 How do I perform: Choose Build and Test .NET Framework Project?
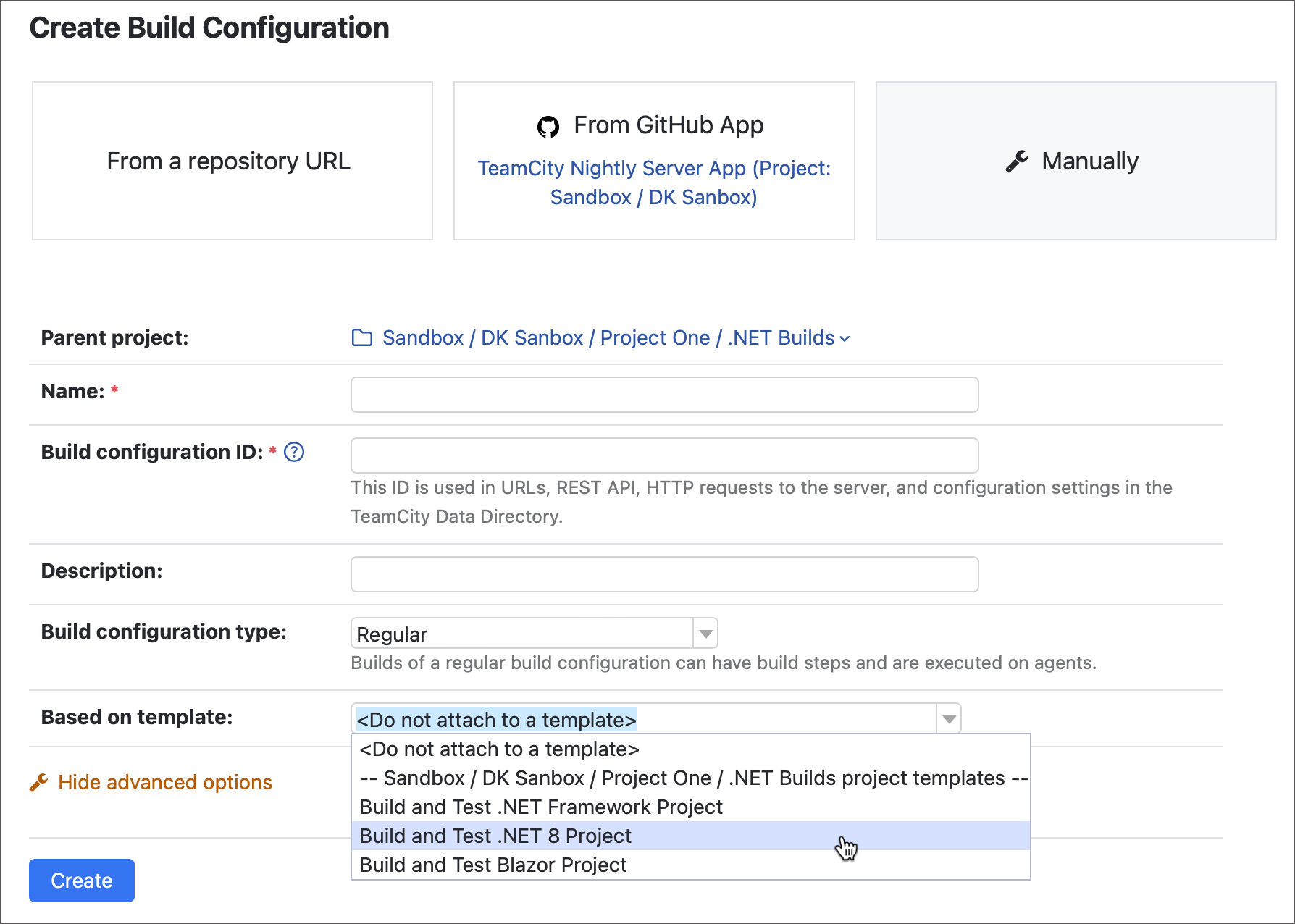pyautogui.click(x=541, y=807)
